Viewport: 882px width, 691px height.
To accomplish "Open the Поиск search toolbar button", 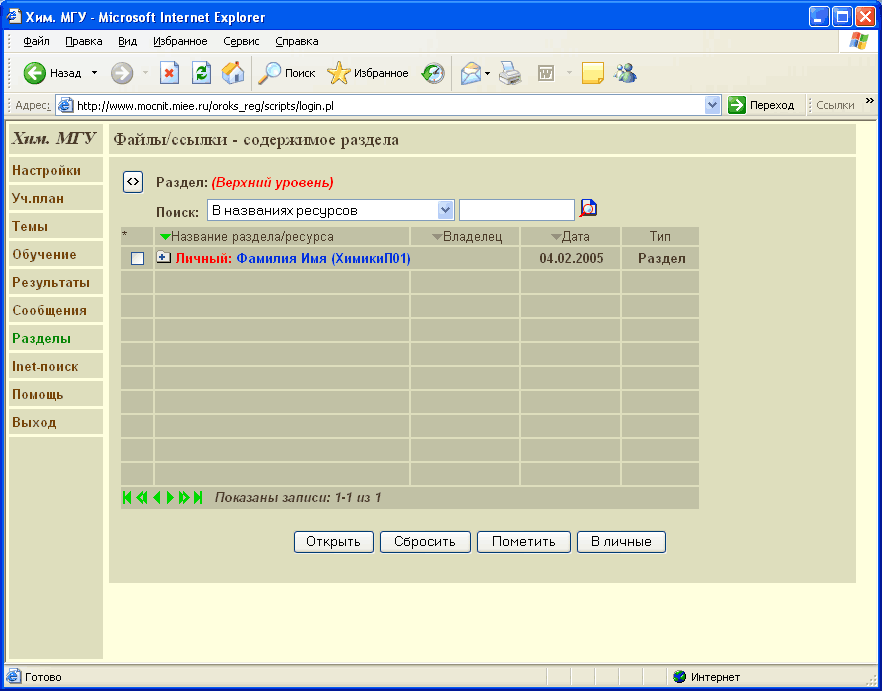I will click(x=286, y=73).
